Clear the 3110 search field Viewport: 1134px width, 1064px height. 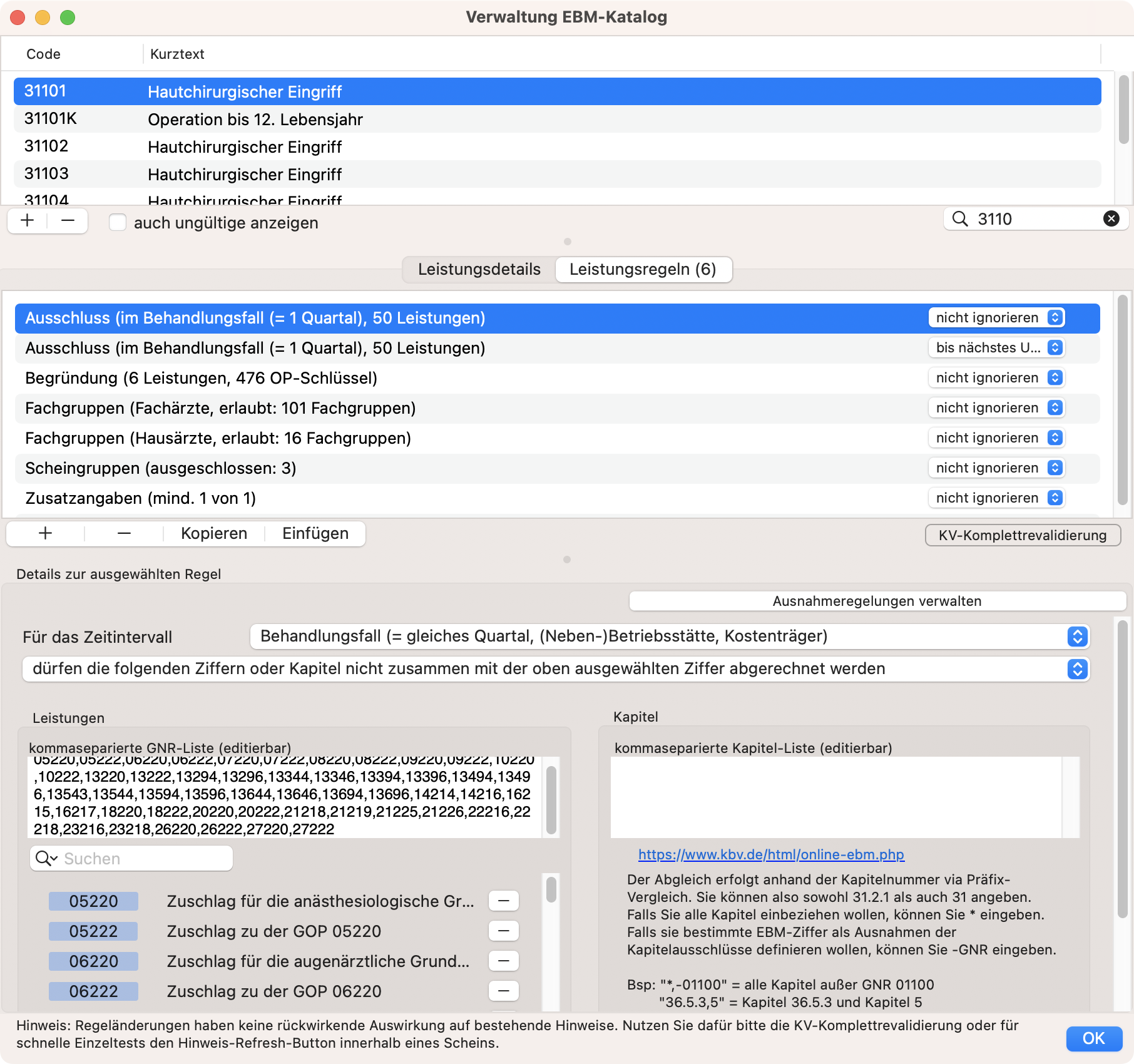[x=1111, y=218]
